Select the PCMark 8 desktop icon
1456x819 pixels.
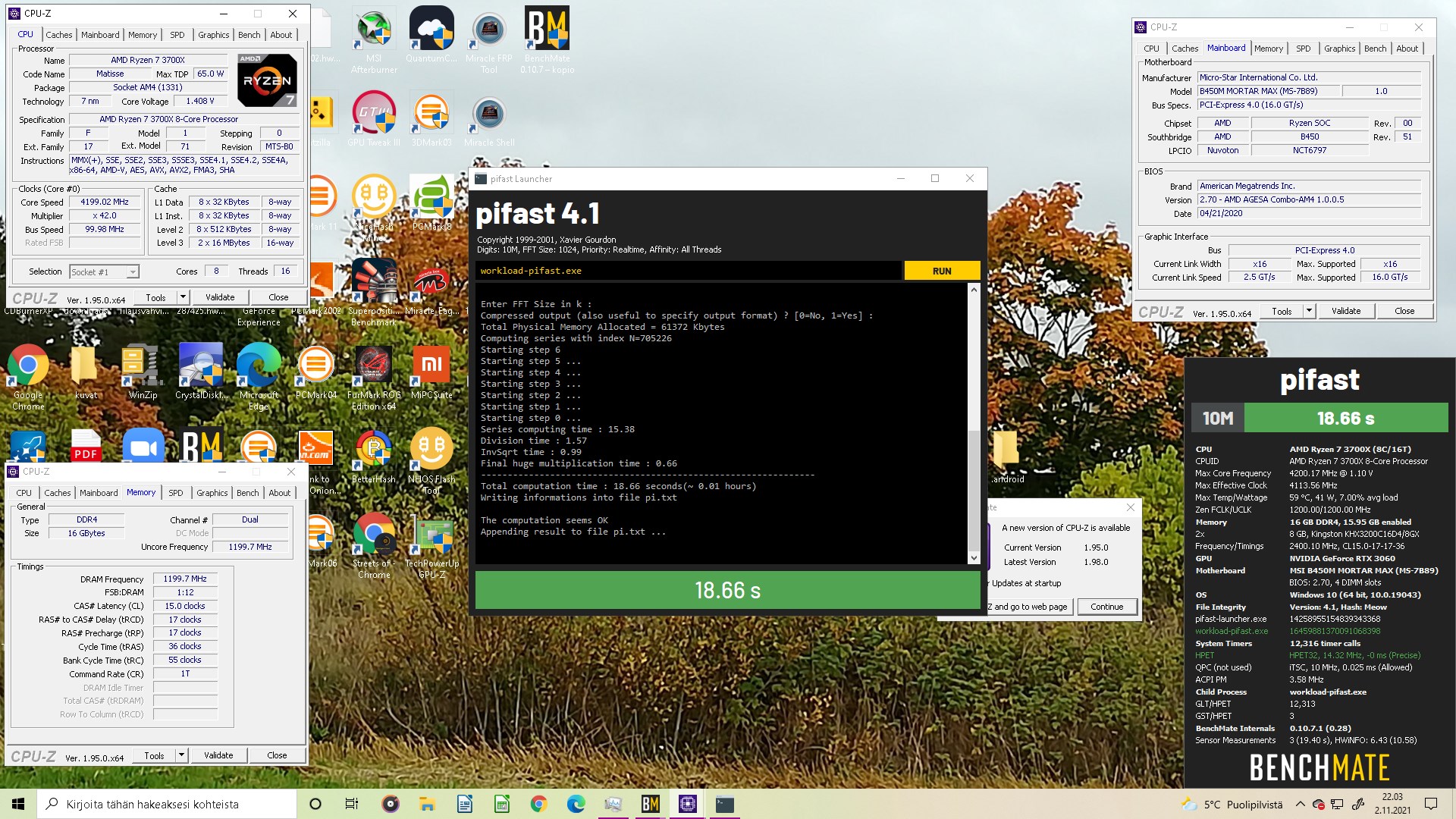(431, 202)
